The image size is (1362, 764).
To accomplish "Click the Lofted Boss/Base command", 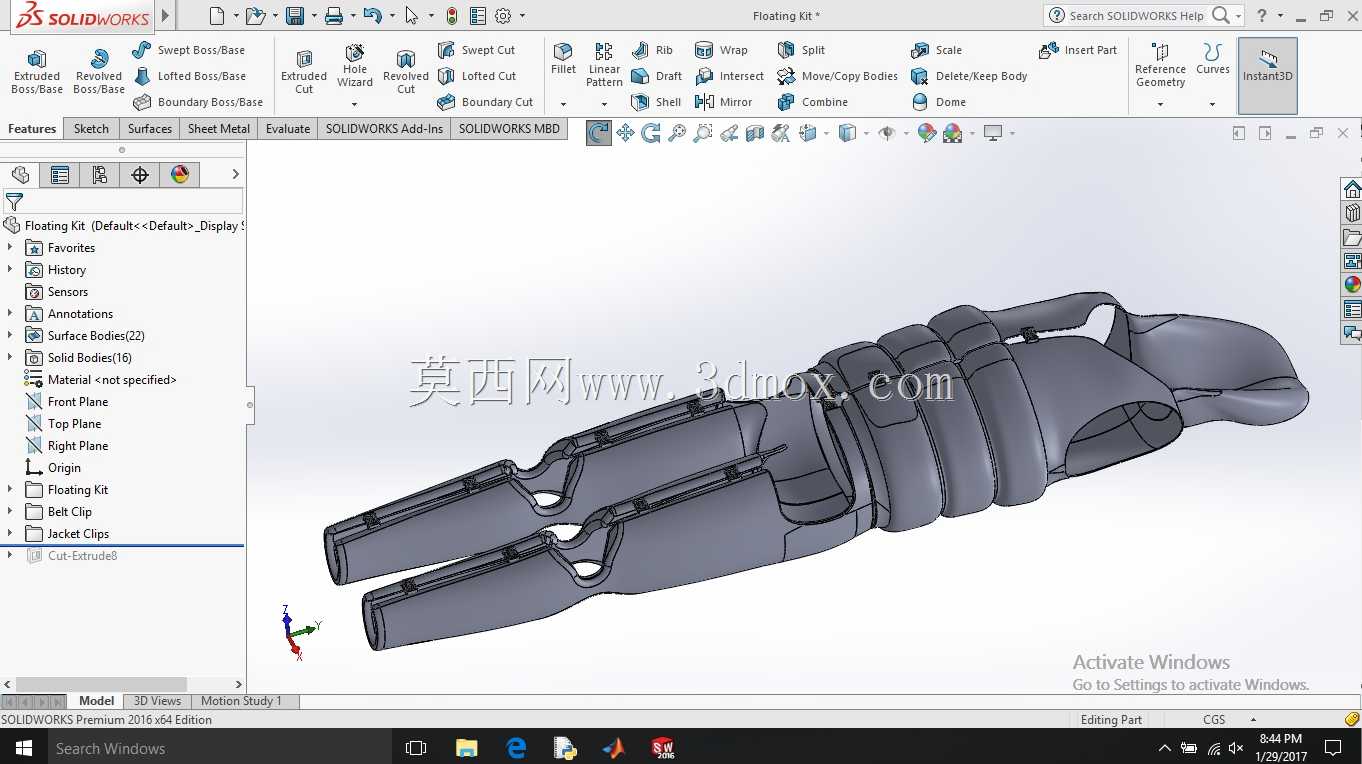I will [189, 76].
